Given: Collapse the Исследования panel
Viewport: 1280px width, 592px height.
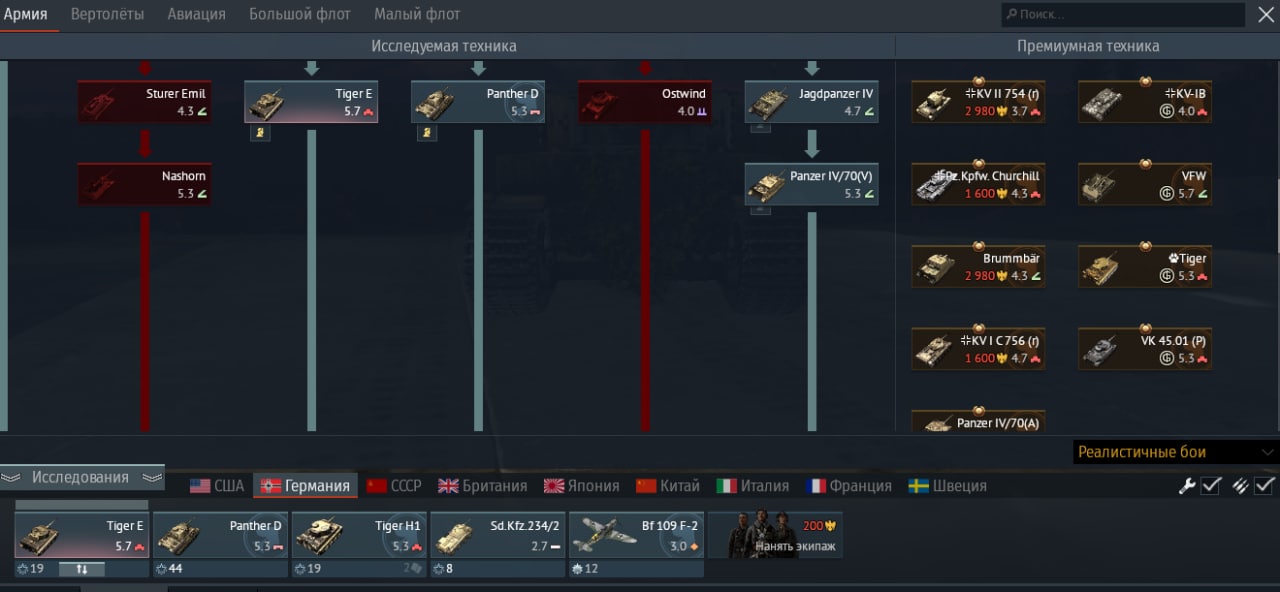Looking at the screenshot, I should (82, 477).
